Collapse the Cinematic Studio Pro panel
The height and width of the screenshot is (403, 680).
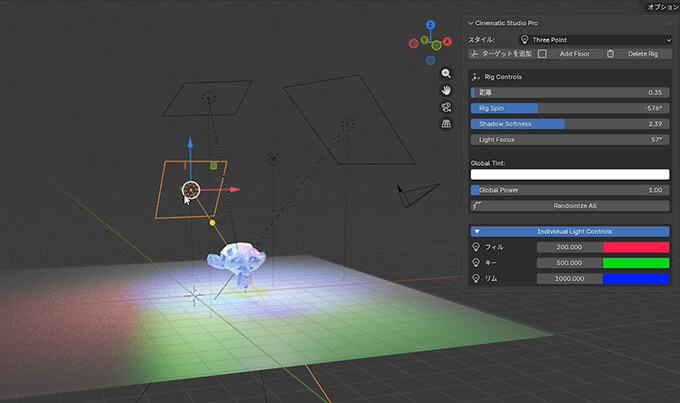pos(472,23)
